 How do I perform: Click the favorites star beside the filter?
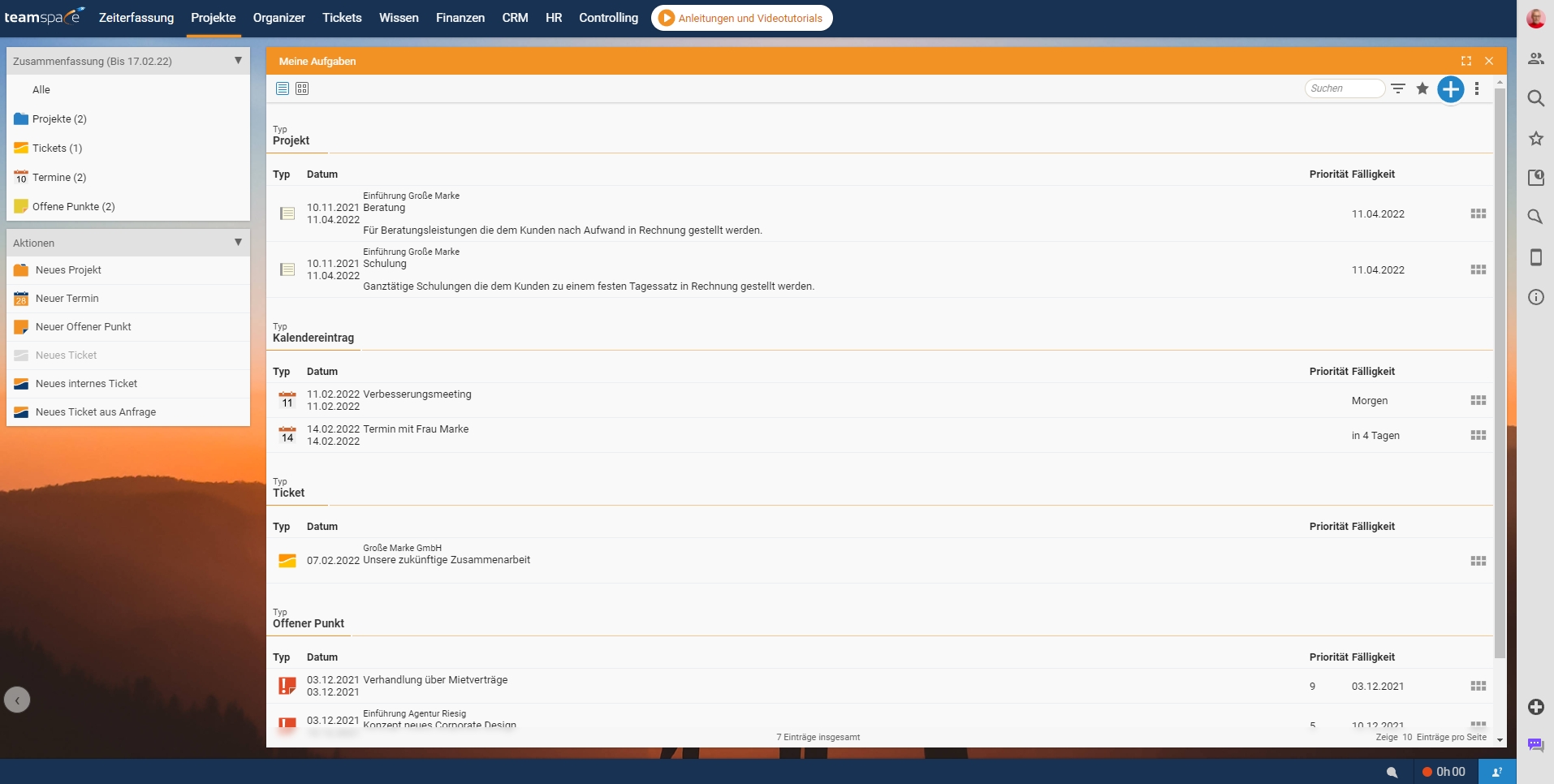pos(1422,88)
